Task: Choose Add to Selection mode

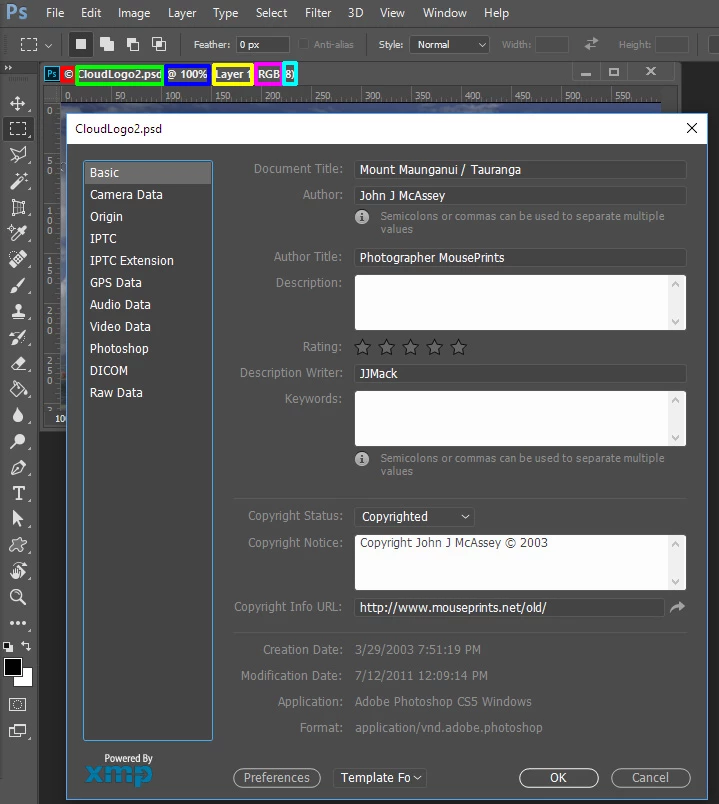Action: pyautogui.click(x=107, y=45)
